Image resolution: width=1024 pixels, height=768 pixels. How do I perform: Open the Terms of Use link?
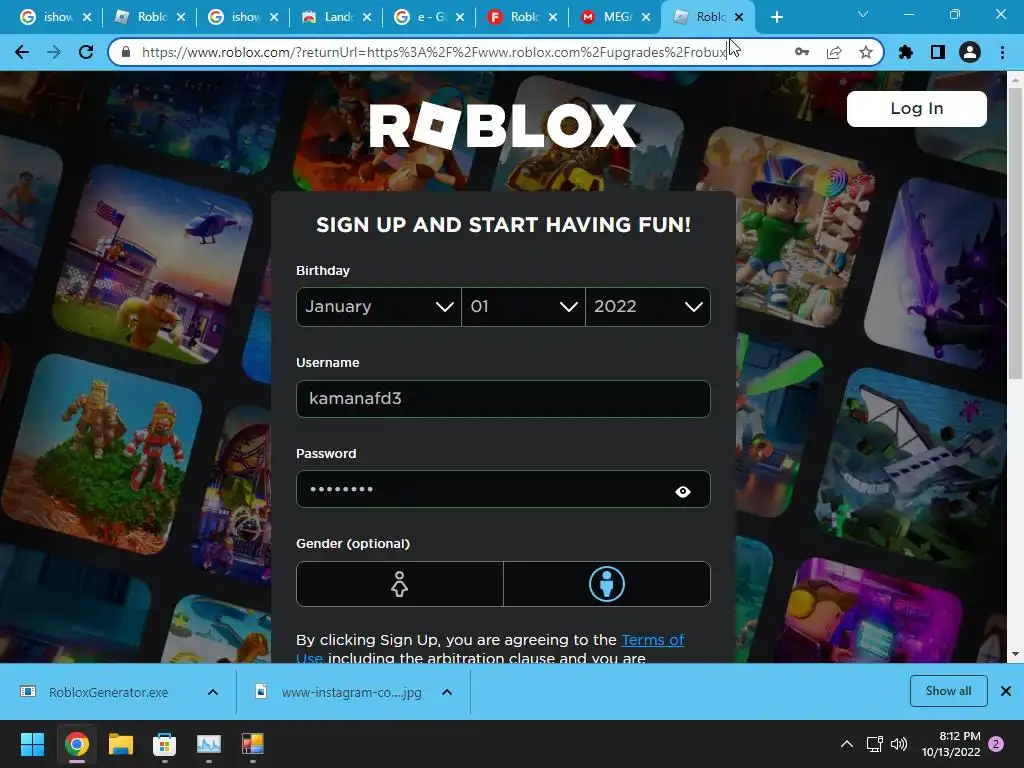652,640
